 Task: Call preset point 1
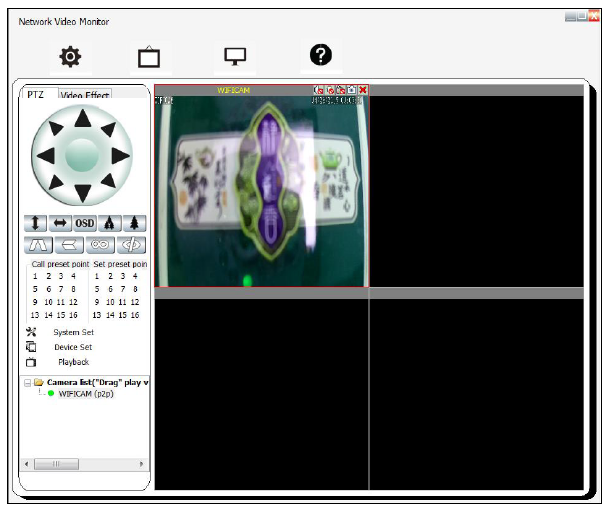[35, 276]
